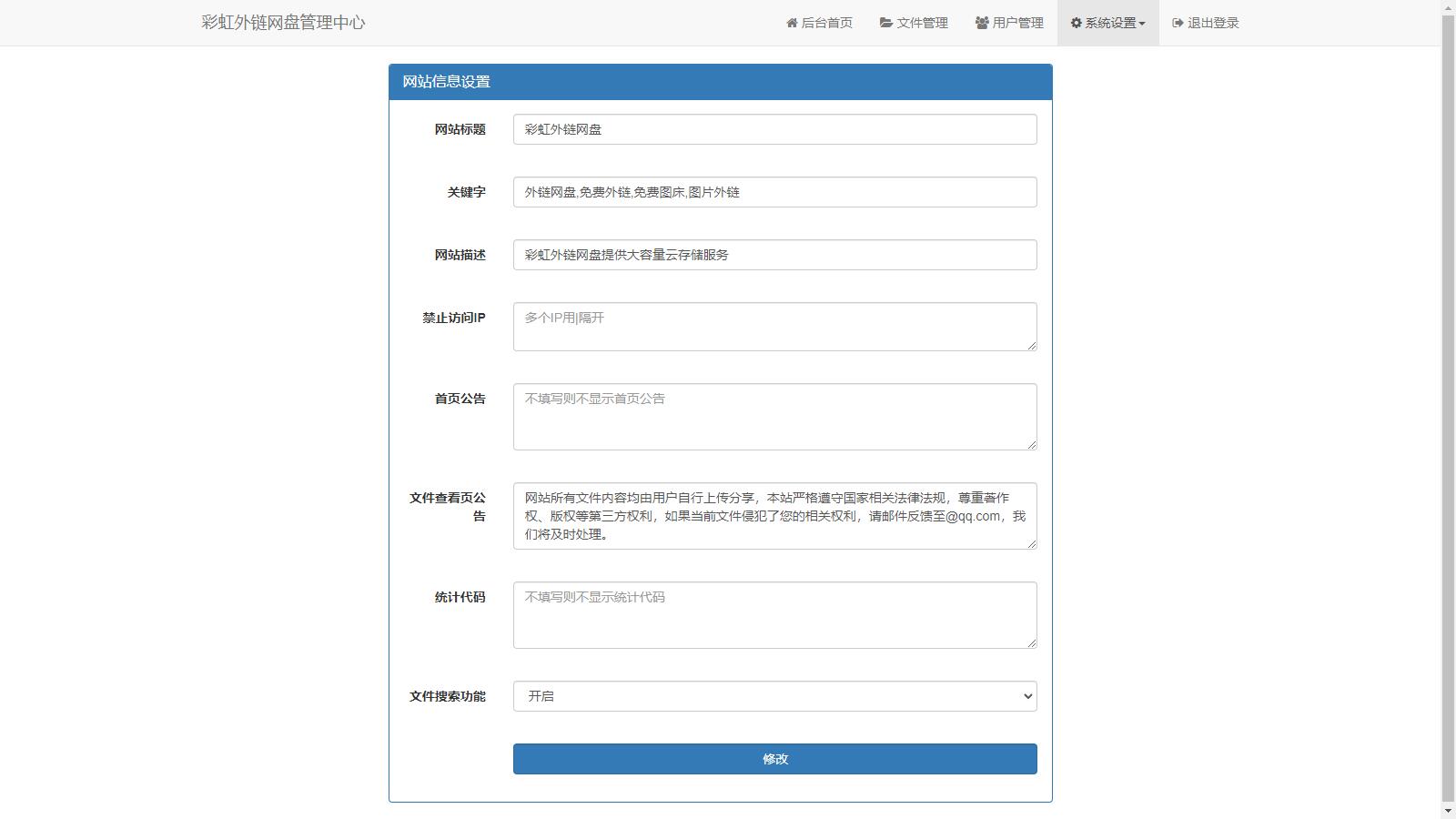Click the users group icon for 用户管理
This screenshot has height=819, width=1456.
click(x=982, y=23)
